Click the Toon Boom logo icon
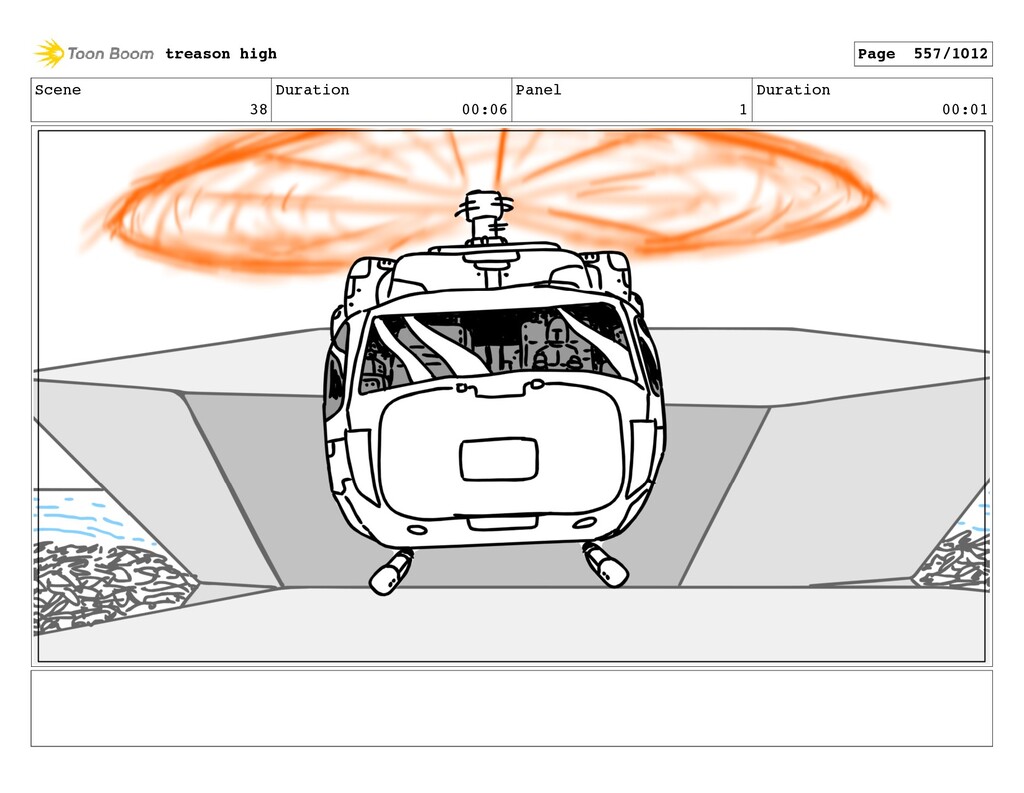 [50, 54]
